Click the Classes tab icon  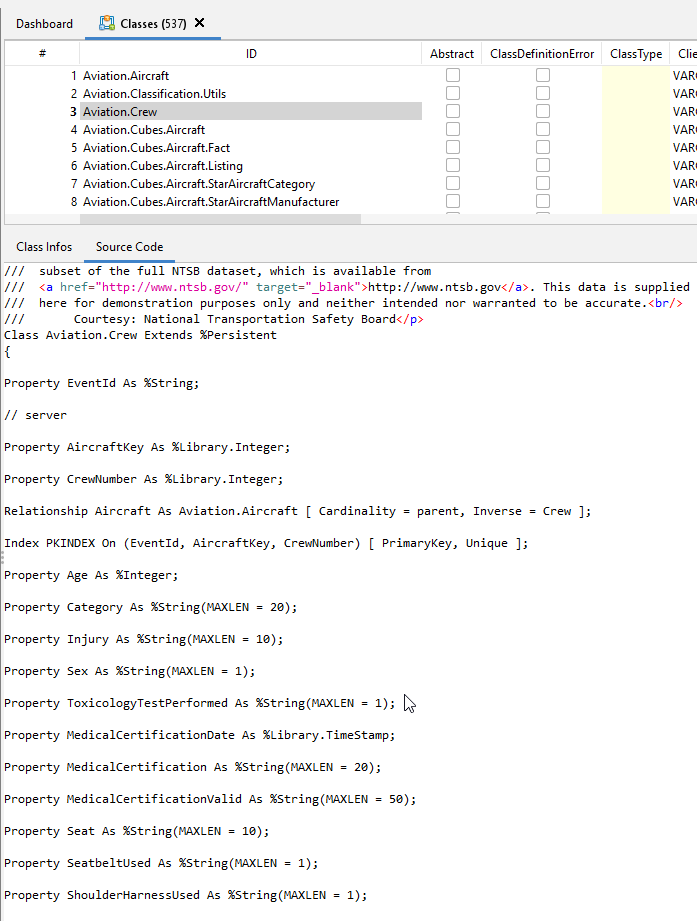click(x=106, y=23)
